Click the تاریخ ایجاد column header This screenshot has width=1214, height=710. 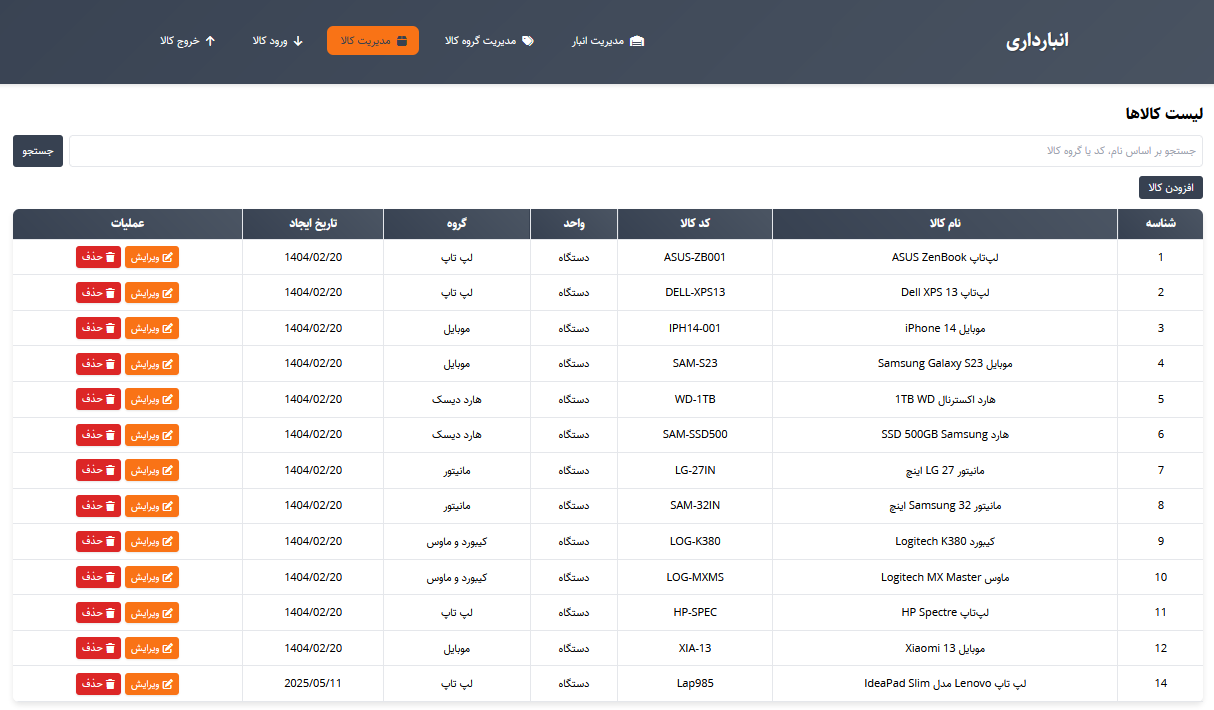coord(313,224)
